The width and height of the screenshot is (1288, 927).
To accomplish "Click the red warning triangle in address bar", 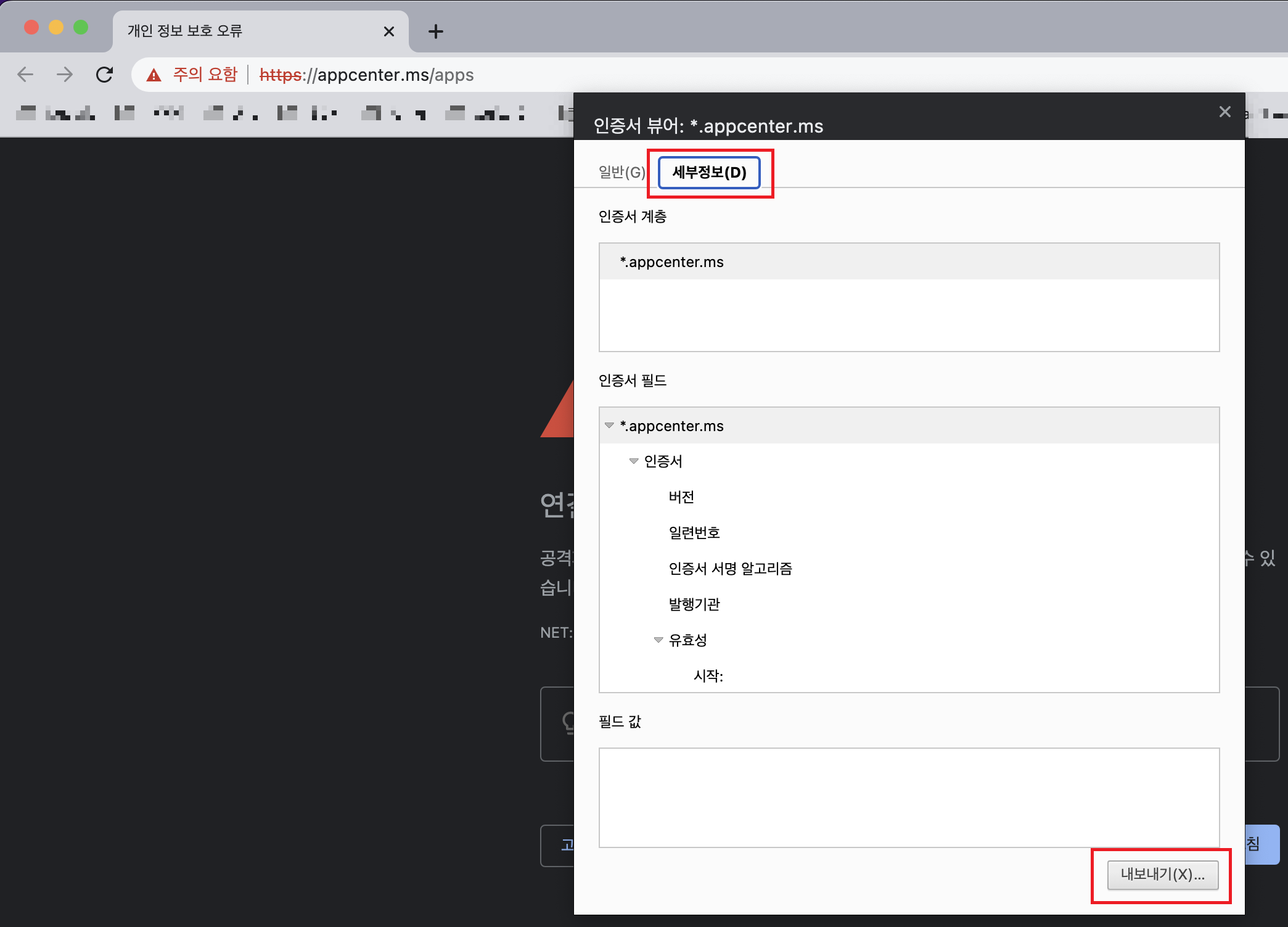I will tap(154, 75).
